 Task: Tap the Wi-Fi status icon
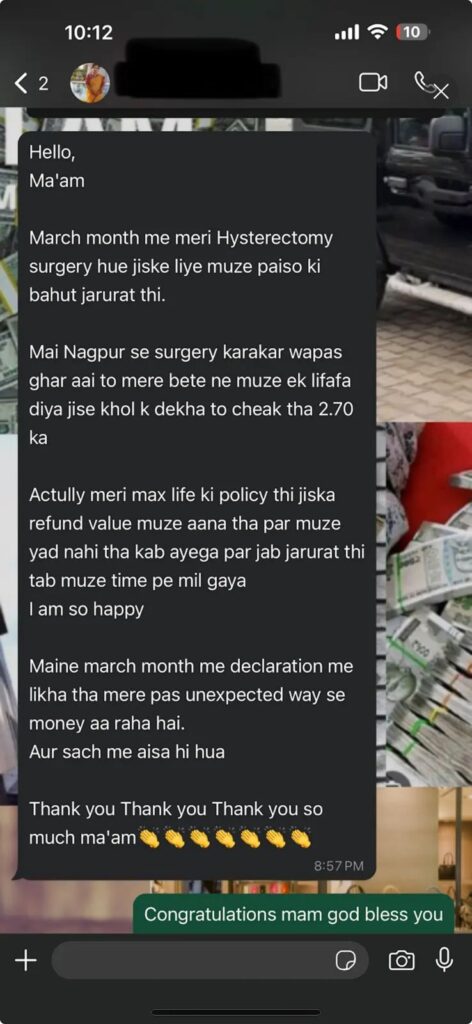[378, 32]
